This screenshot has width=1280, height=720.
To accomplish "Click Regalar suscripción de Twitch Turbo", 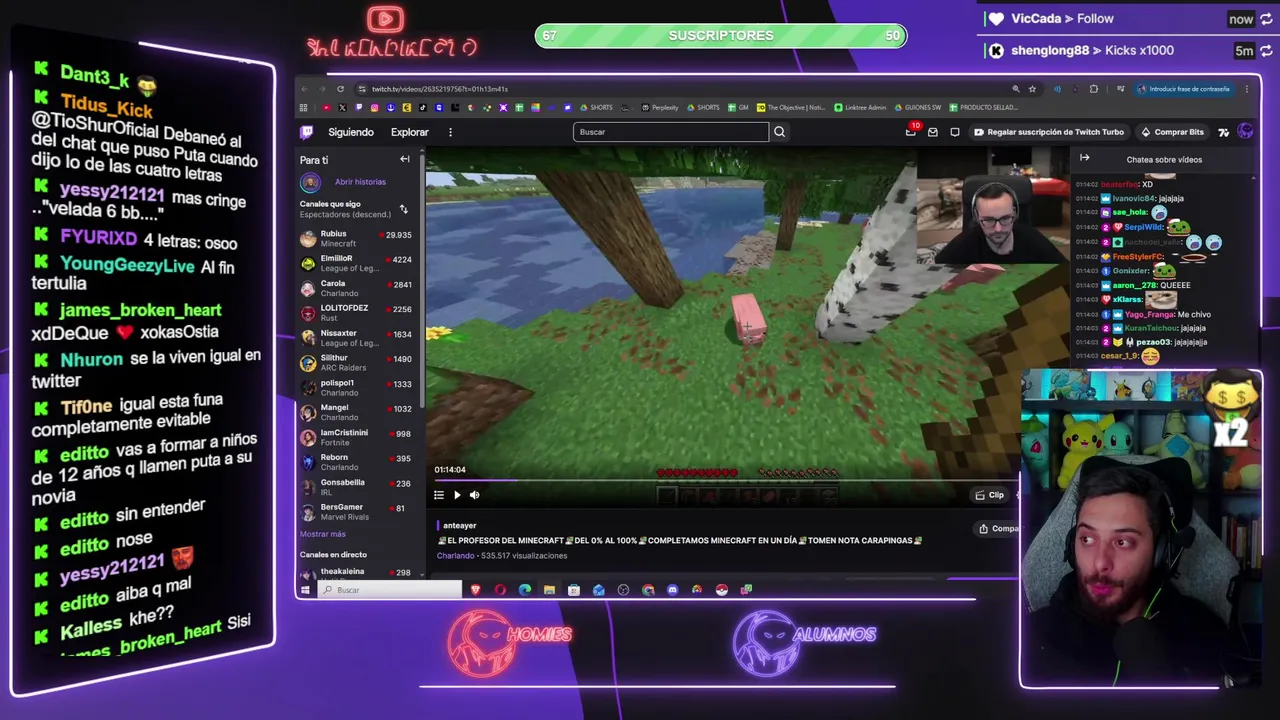I will [x=1049, y=132].
